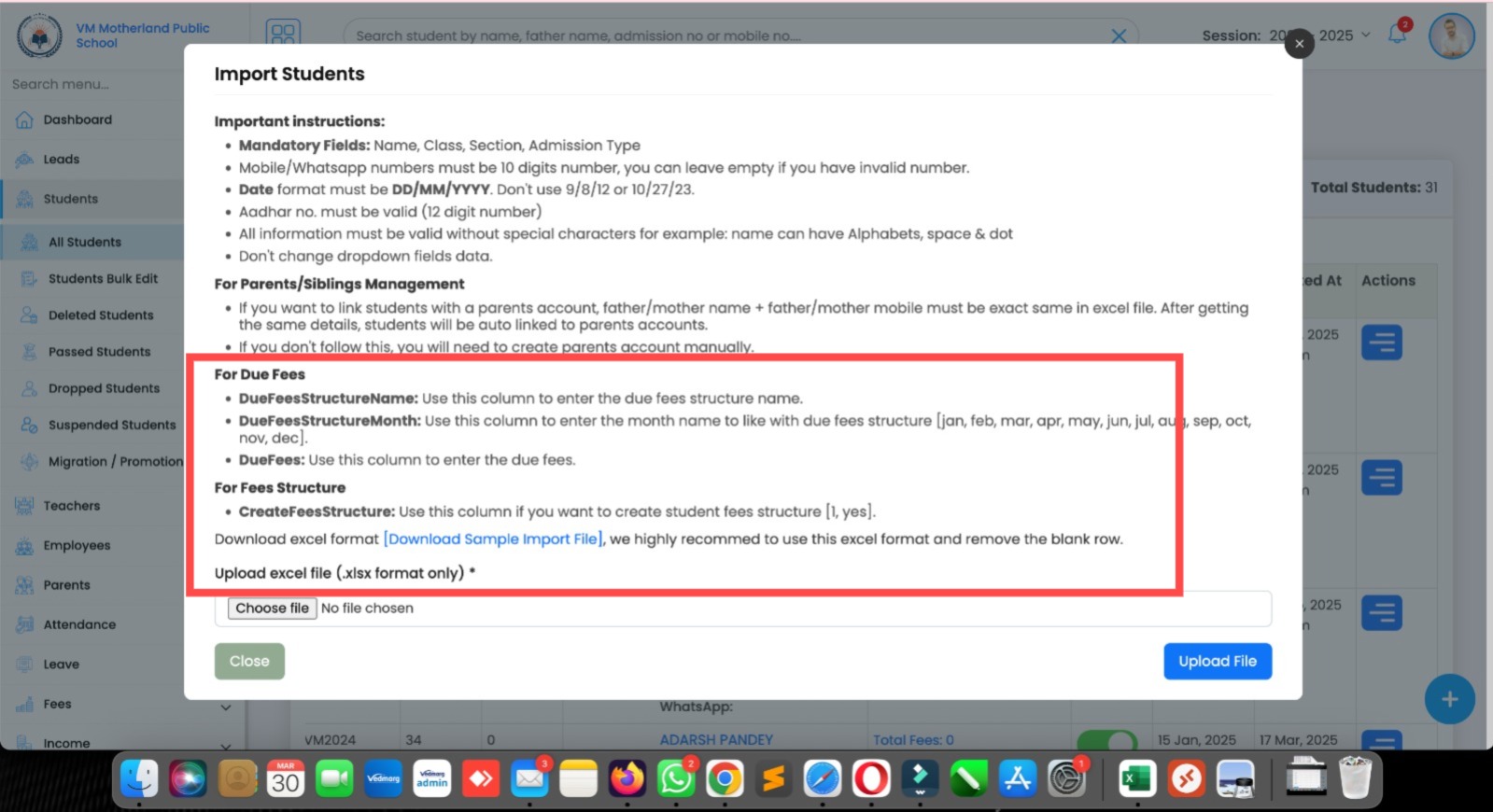The width and height of the screenshot is (1493, 812).
Task: Open Students Bulk Edit menu item
Action: click(x=103, y=278)
